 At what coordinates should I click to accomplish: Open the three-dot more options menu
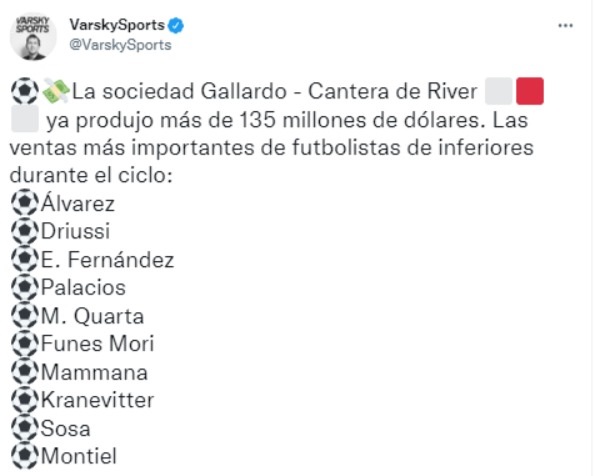(x=565, y=26)
